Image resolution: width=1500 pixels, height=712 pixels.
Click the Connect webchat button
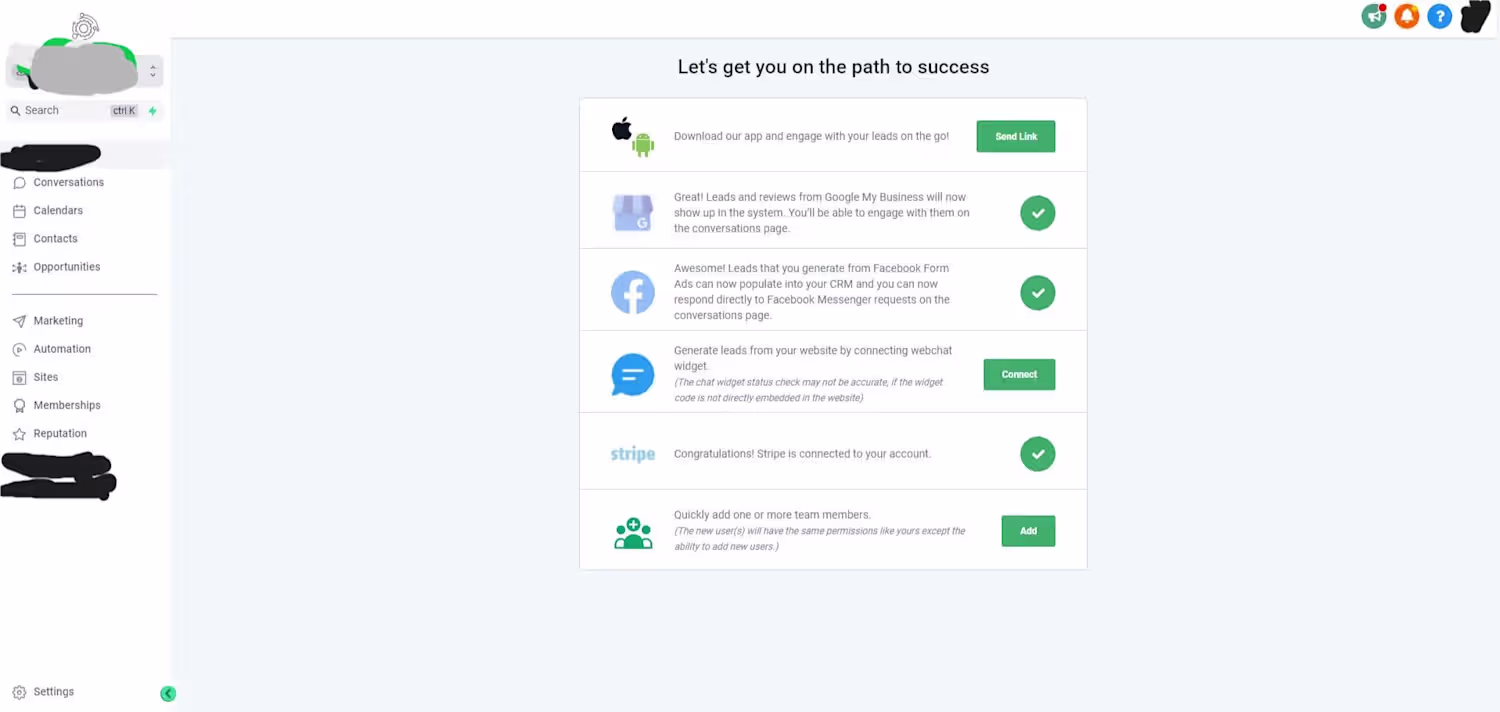tap(1019, 374)
